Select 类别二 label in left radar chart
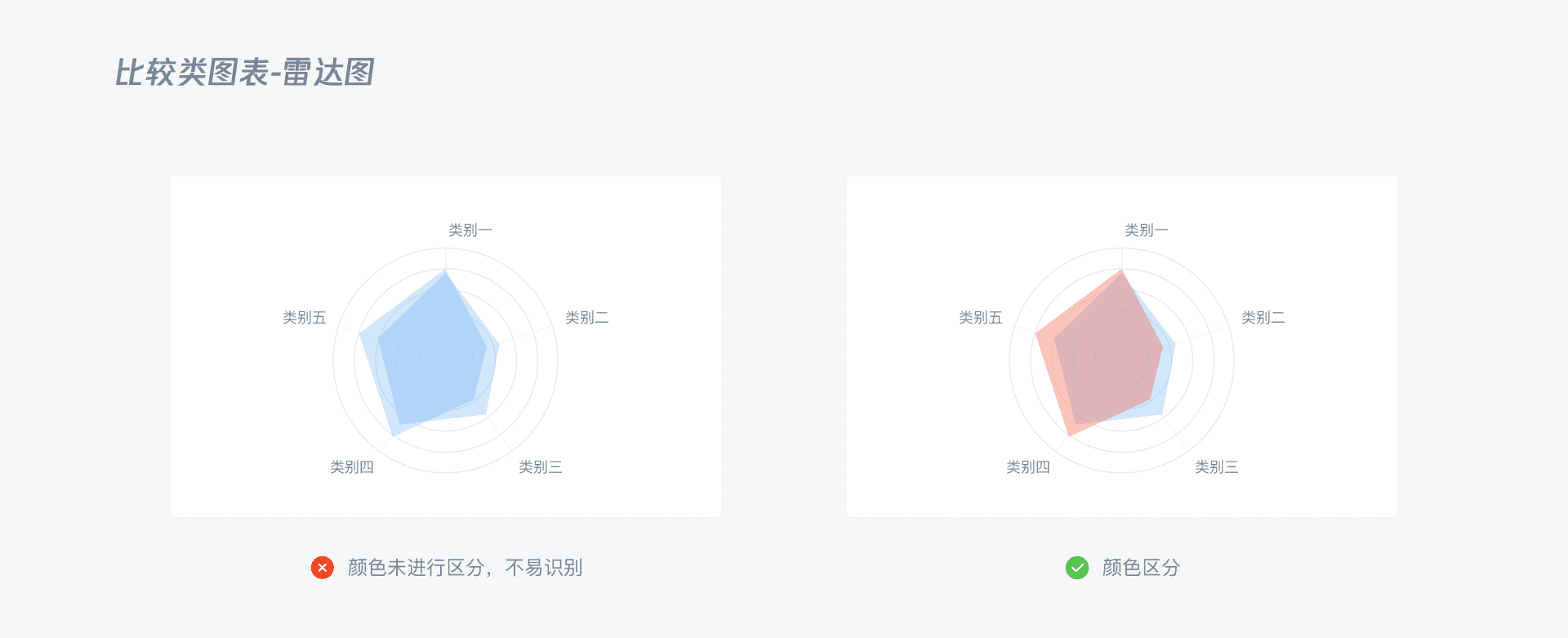Viewport: 1568px width, 638px height. pos(587,318)
